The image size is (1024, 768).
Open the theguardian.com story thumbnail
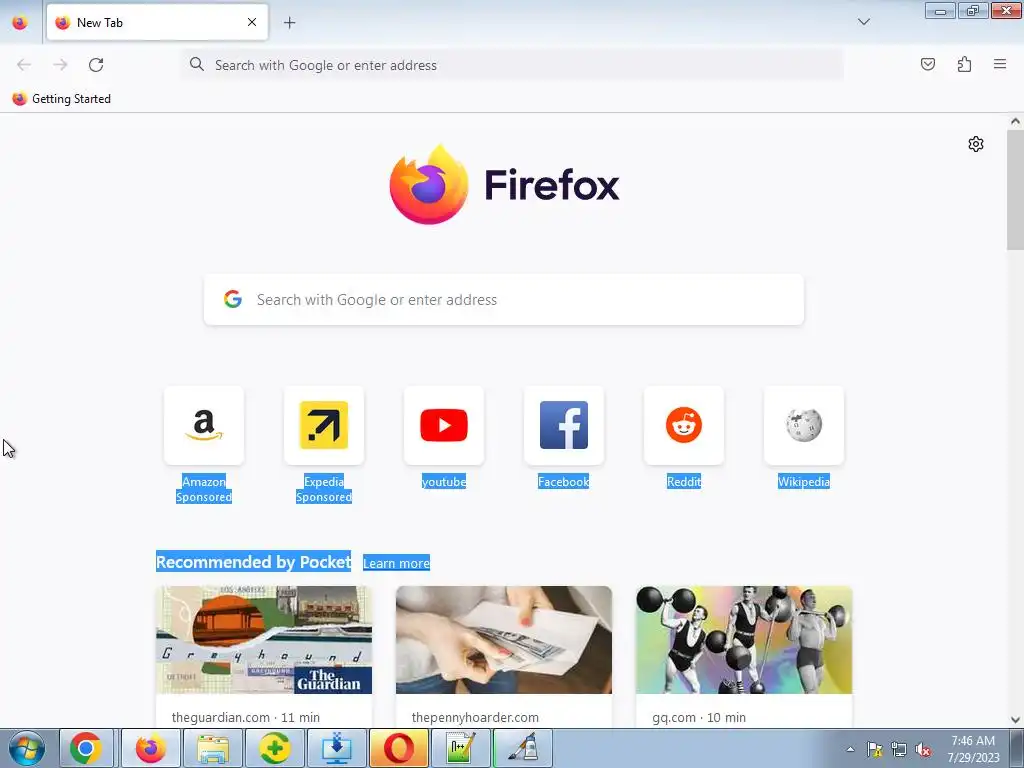(264, 639)
